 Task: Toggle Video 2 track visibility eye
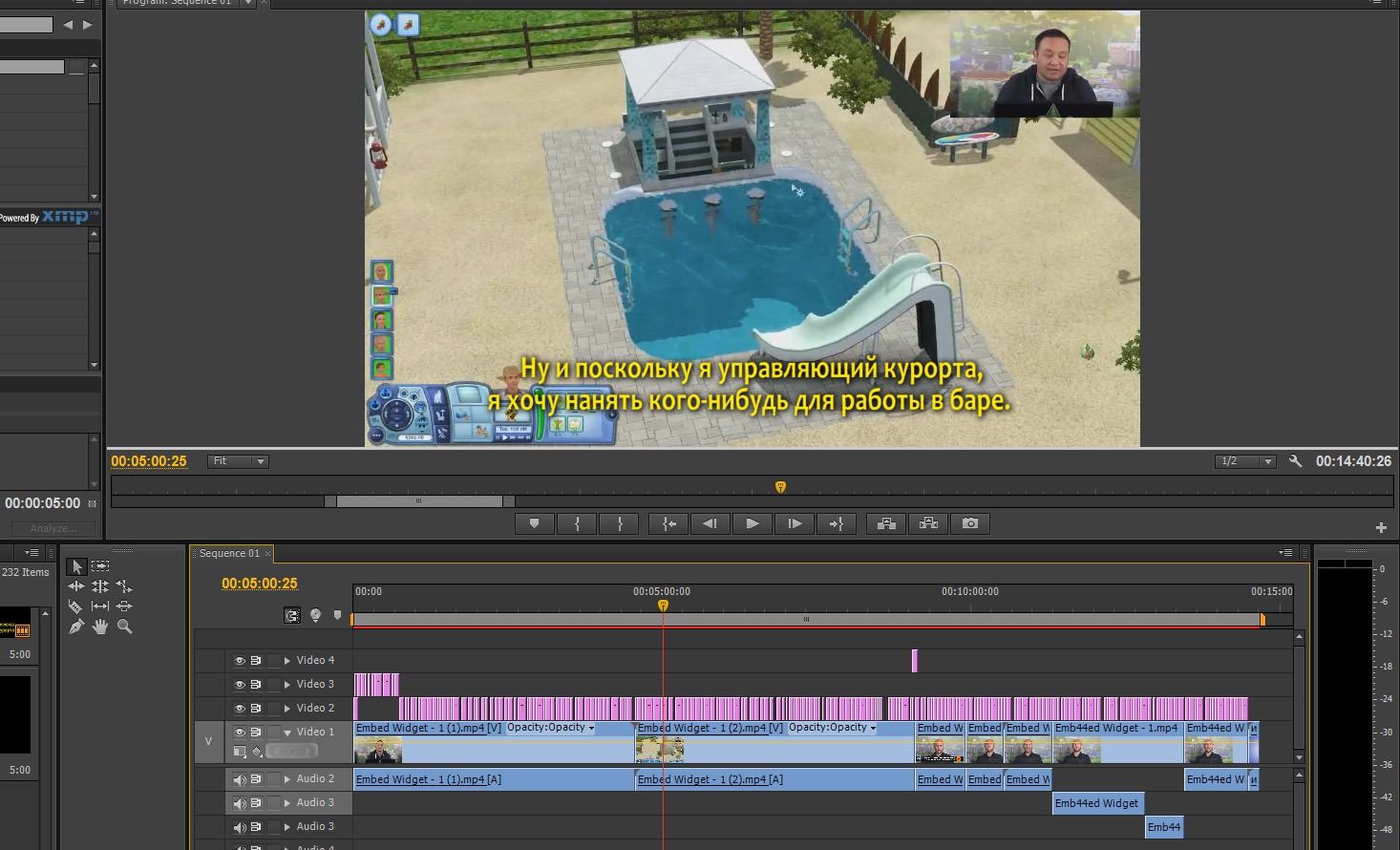[240, 709]
